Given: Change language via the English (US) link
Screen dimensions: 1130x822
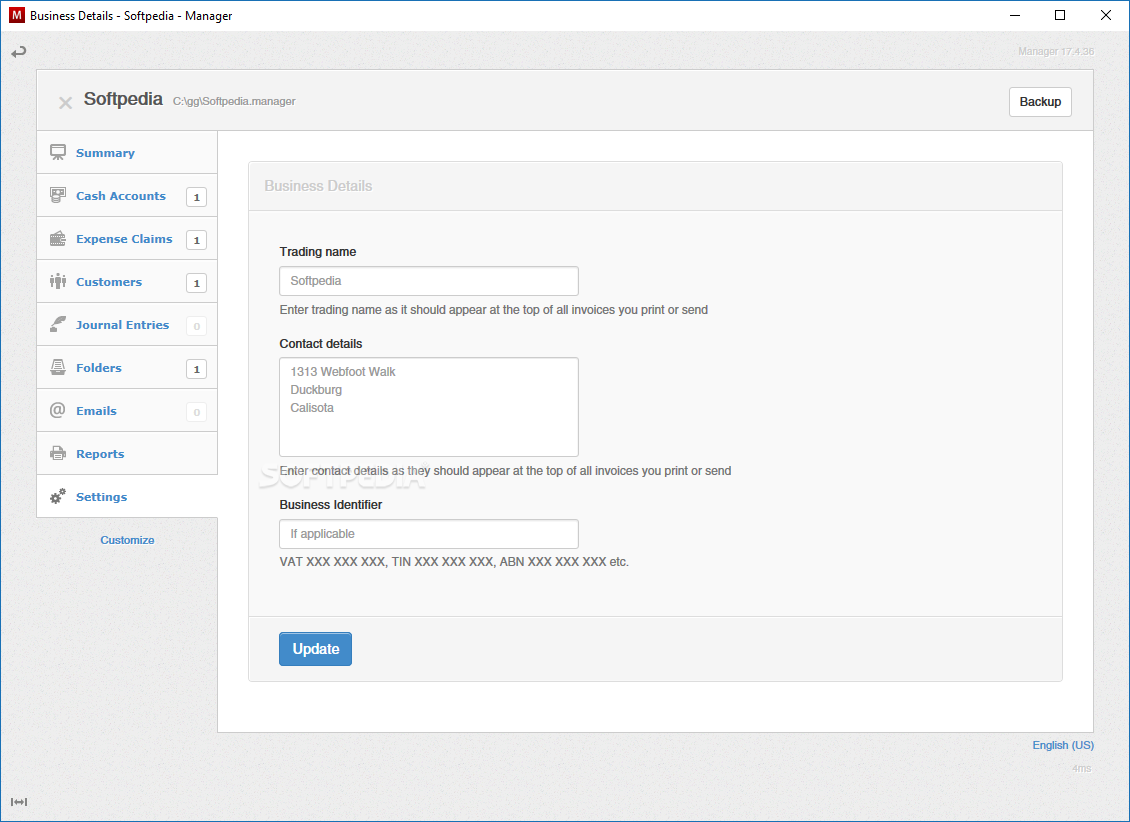Looking at the screenshot, I should coord(1063,745).
